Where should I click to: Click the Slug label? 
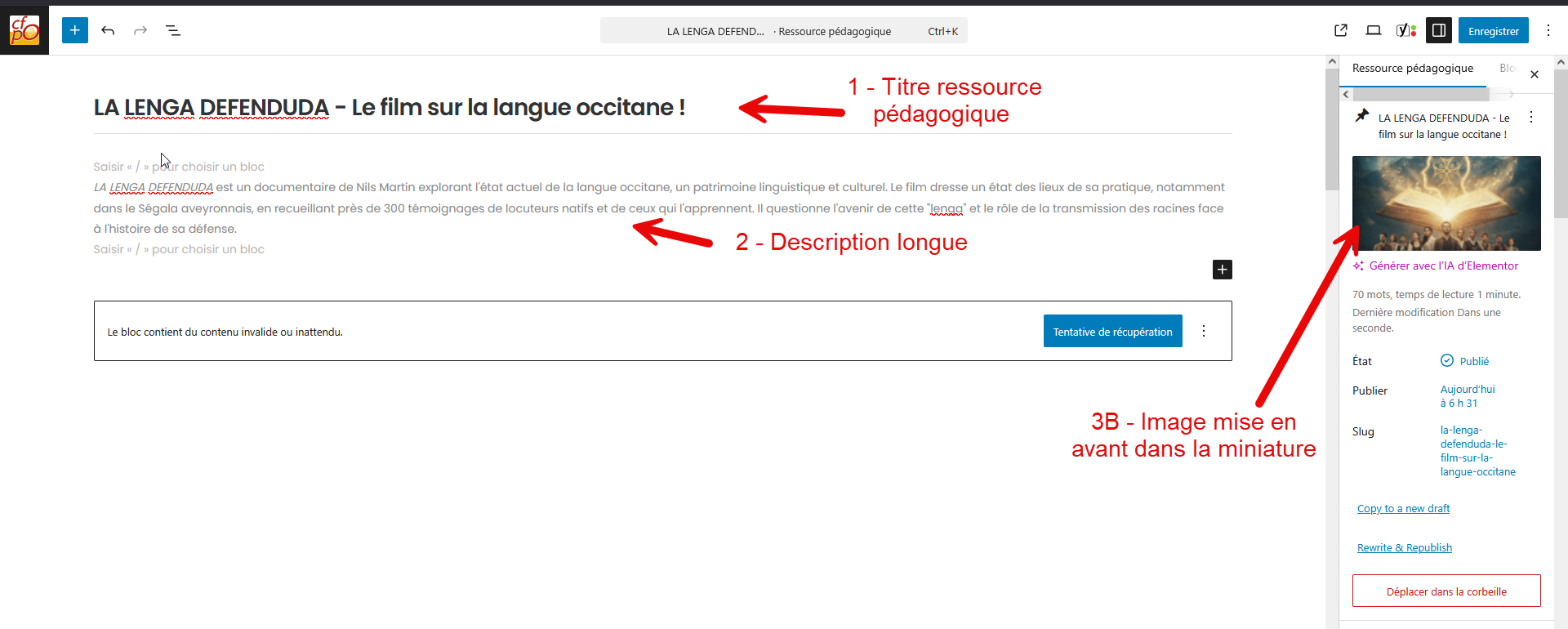pyautogui.click(x=1363, y=431)
